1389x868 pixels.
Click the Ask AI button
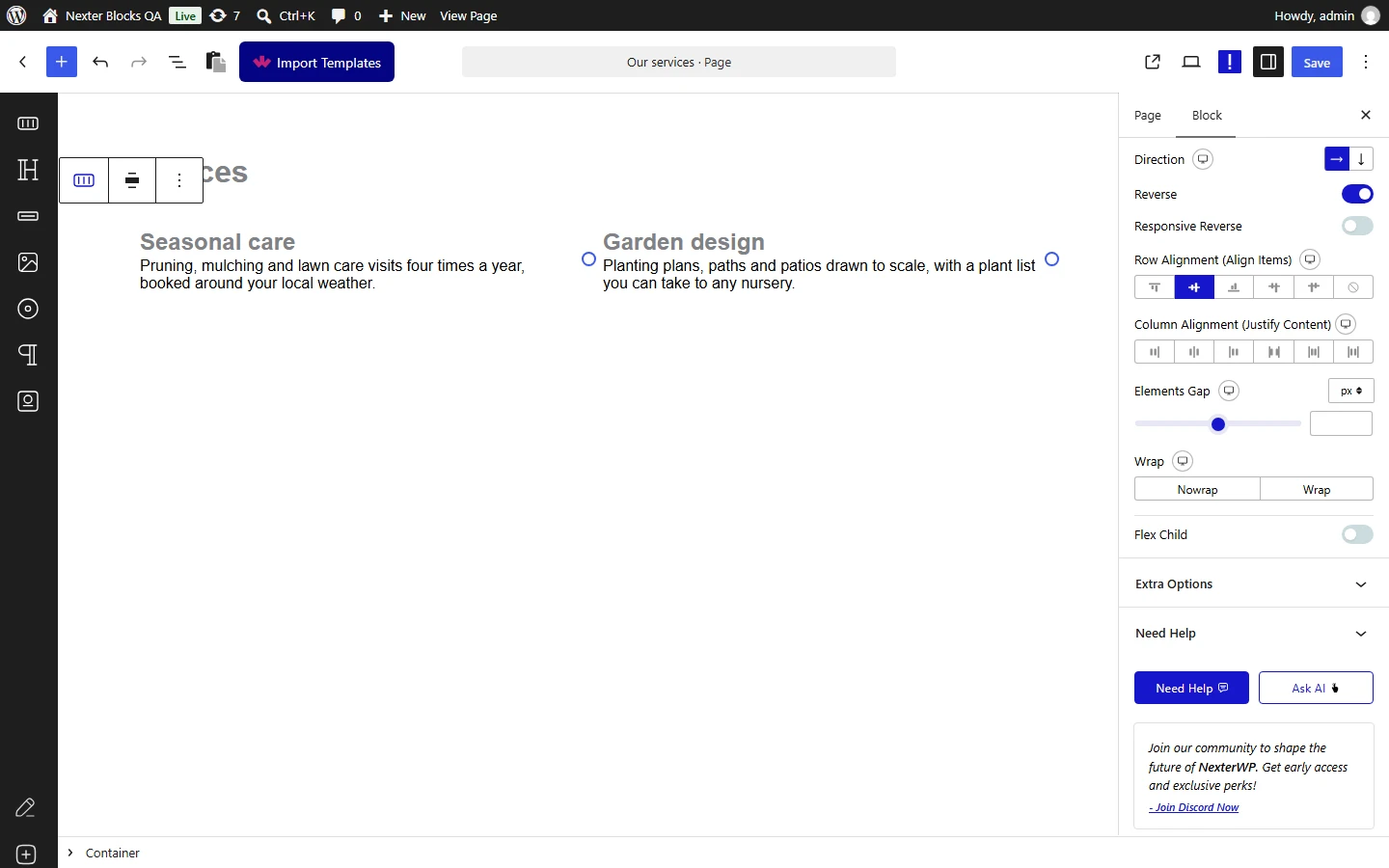[x=1316, y=688]
